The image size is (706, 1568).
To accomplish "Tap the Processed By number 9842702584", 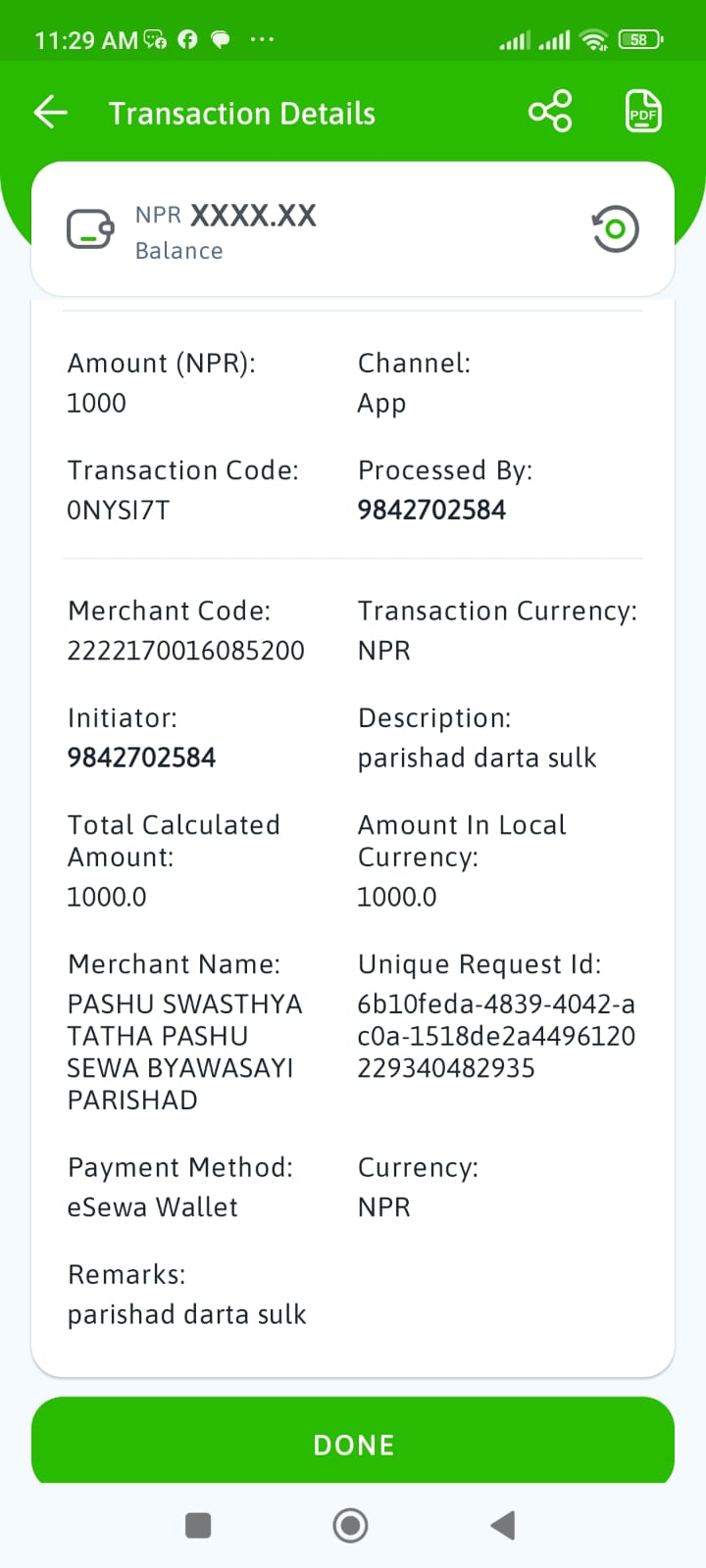I will click(431, 510).
